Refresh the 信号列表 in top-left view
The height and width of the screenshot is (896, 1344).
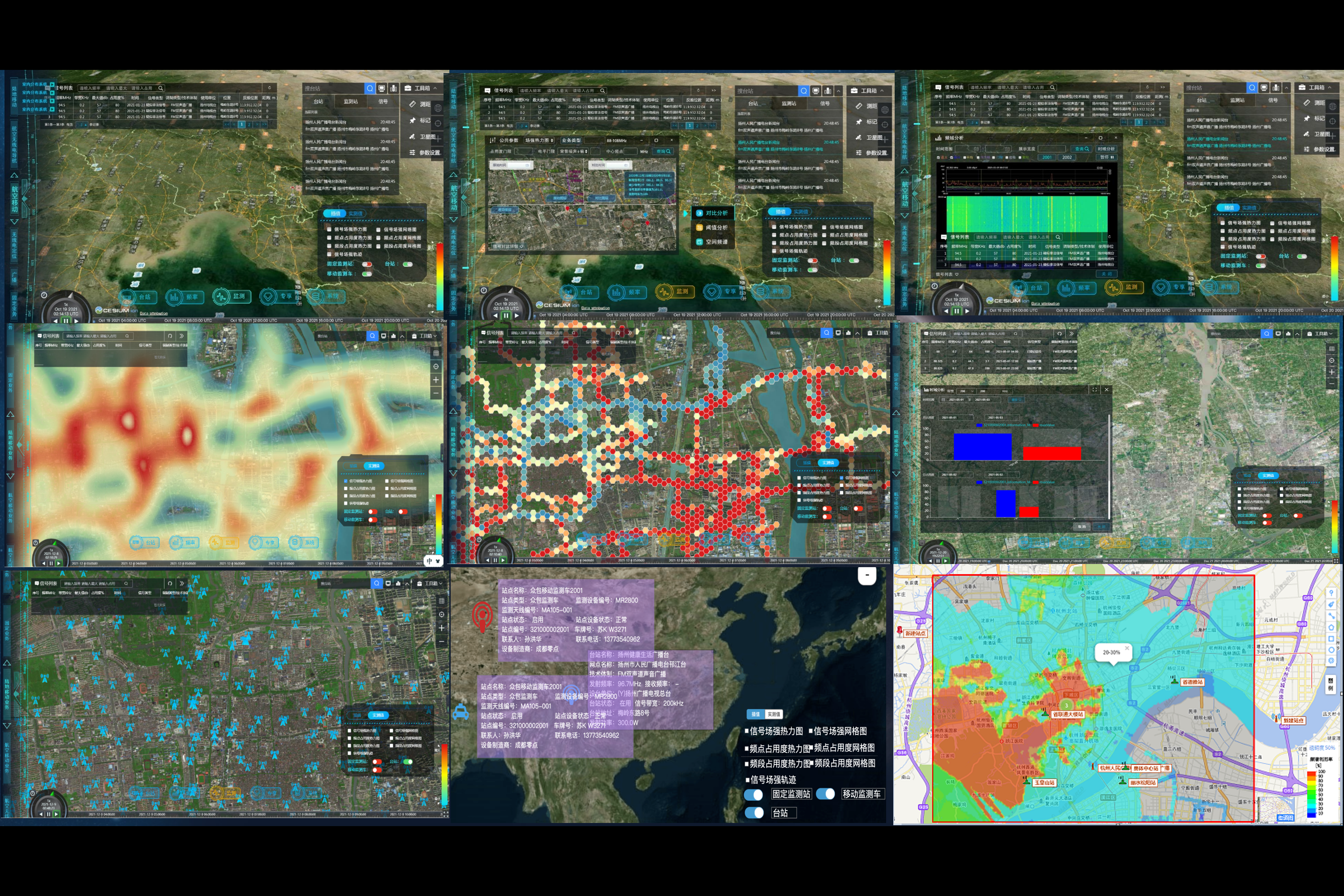[270, 88]
